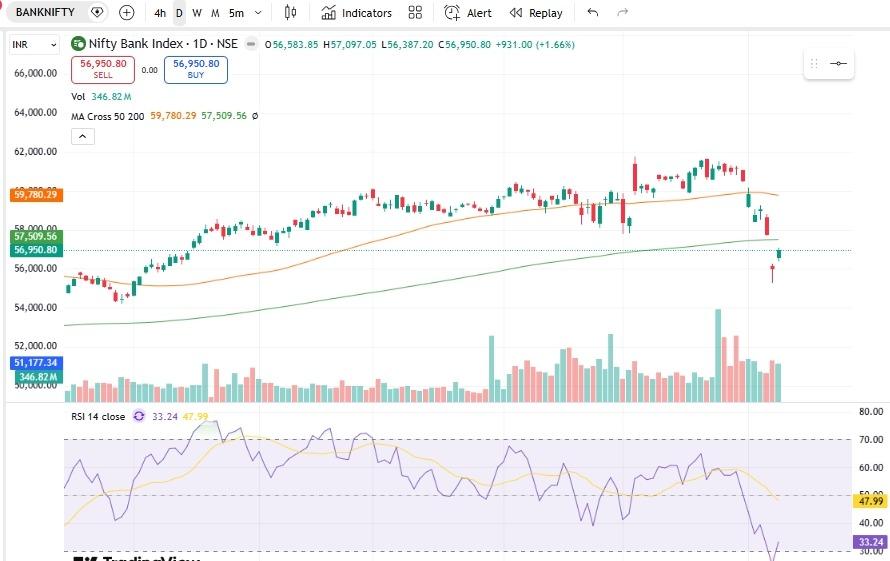Click the MA Cross legend symbol after 57,509.56

(x=255, y=116)
